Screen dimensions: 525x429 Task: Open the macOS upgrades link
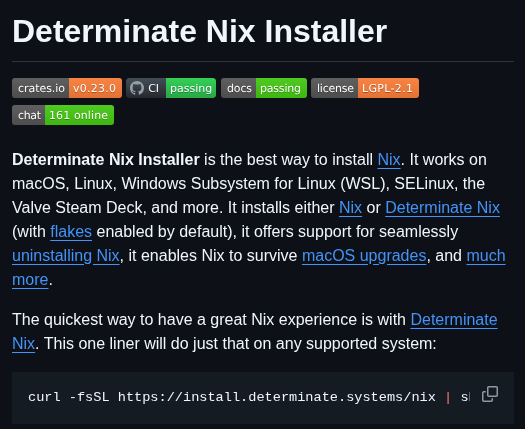click(x=364, y=256)
